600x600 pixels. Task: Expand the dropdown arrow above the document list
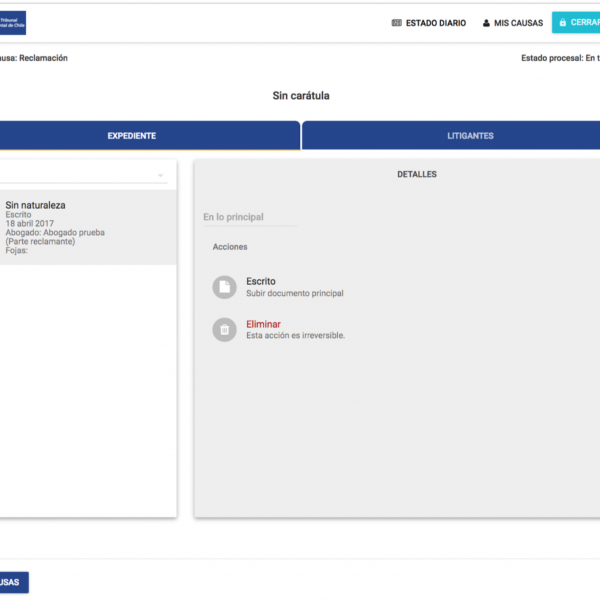160,176
